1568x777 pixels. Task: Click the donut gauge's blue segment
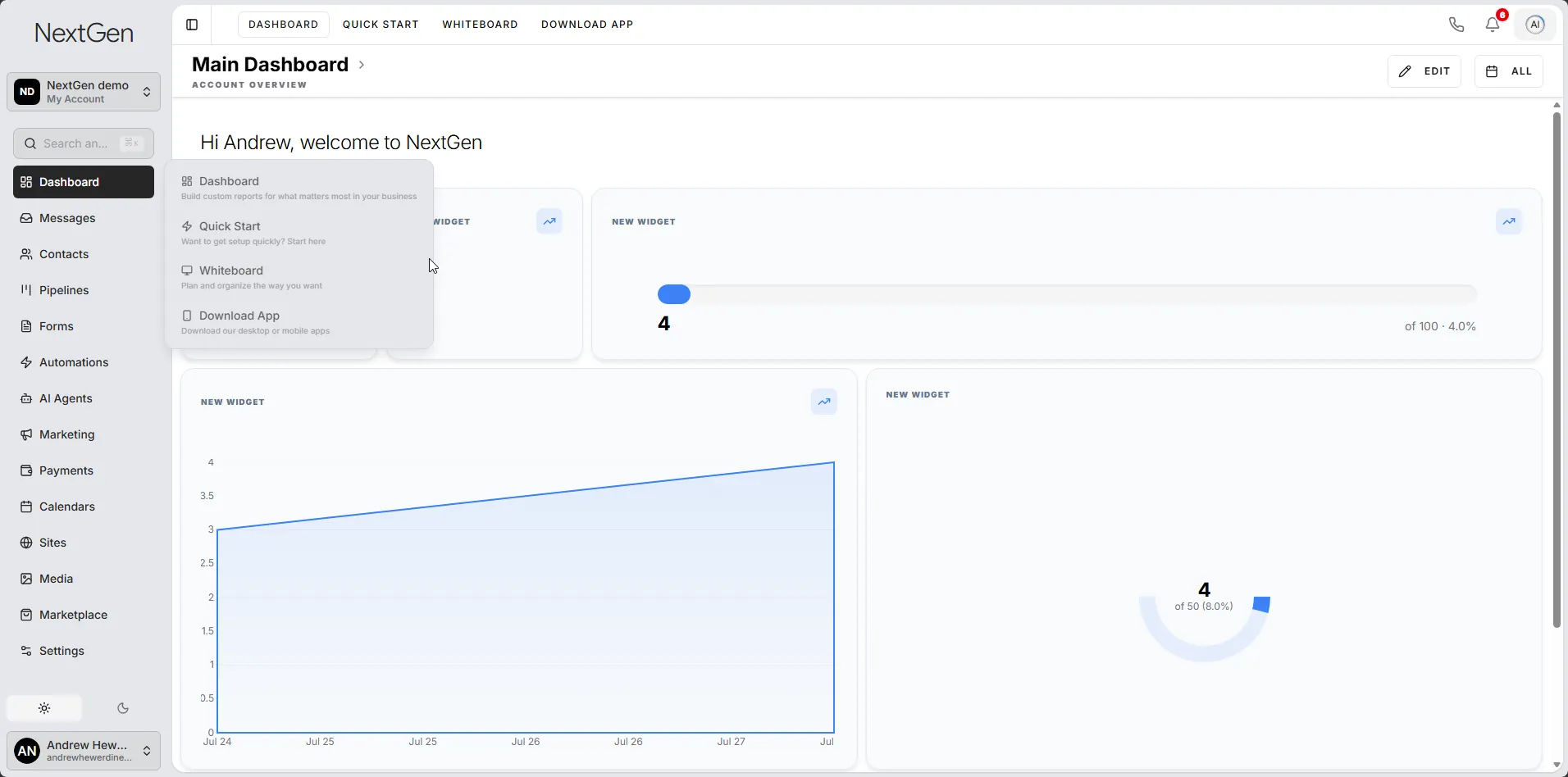(1261, 604)
